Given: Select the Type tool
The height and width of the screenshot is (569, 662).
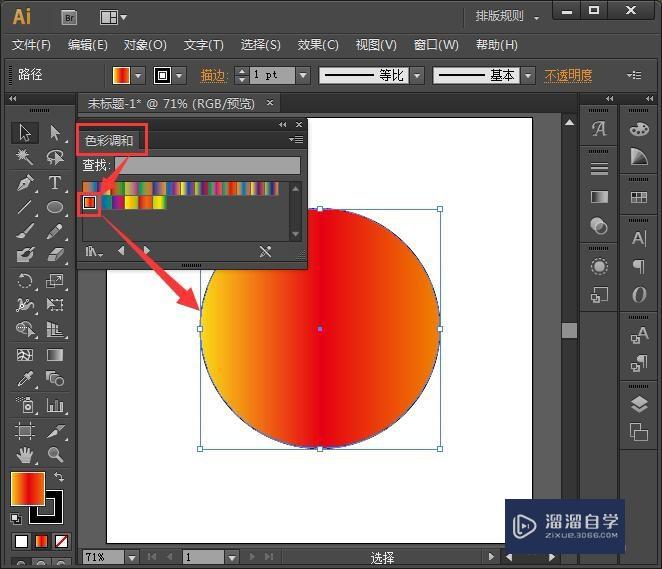Looking at the screenshot, I should [x=55, y=183].
